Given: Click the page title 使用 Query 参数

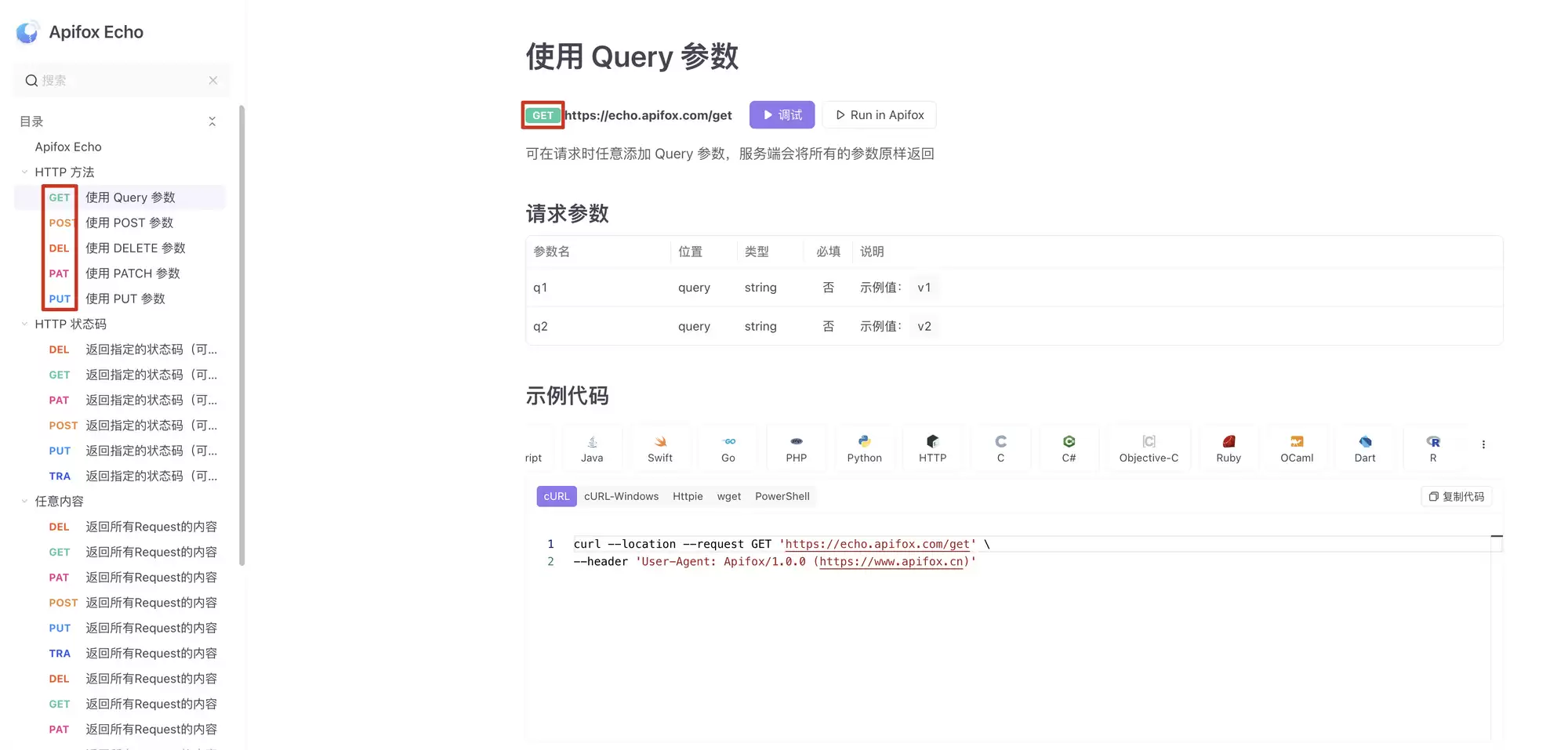Looking at the screenshot, I should tap(632, 56).
